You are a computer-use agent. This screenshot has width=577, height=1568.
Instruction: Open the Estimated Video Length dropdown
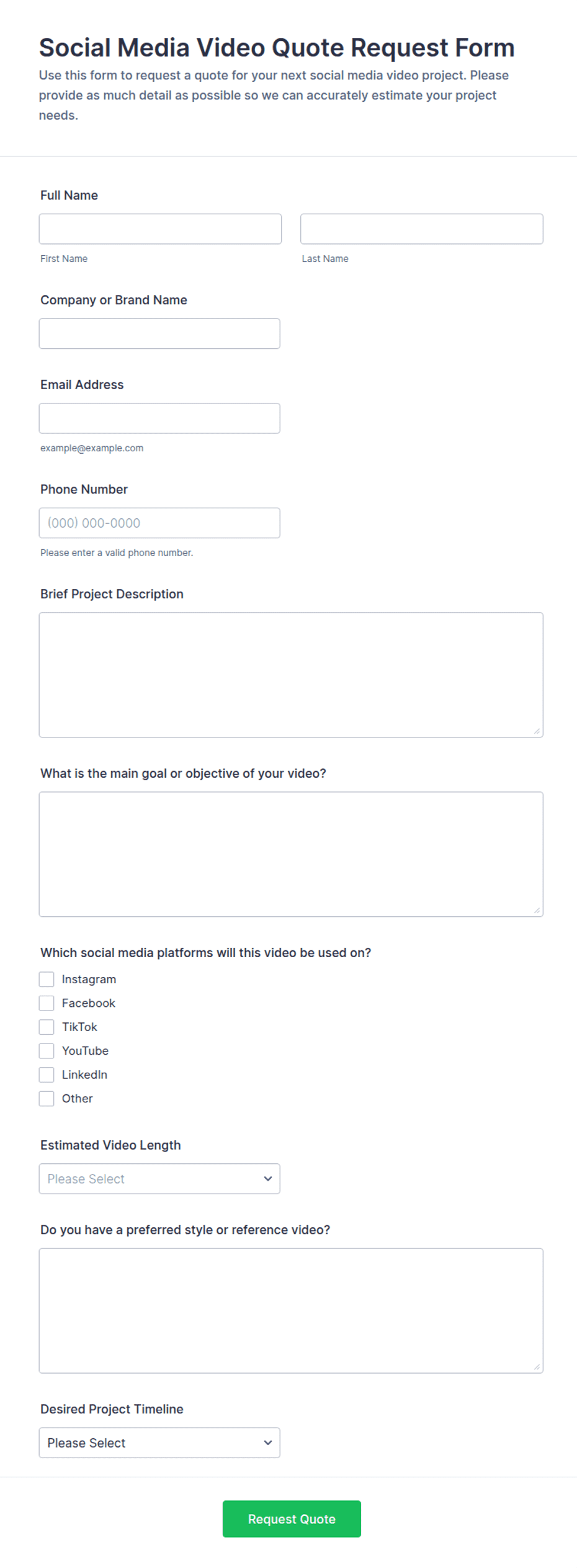(159, 1179)
